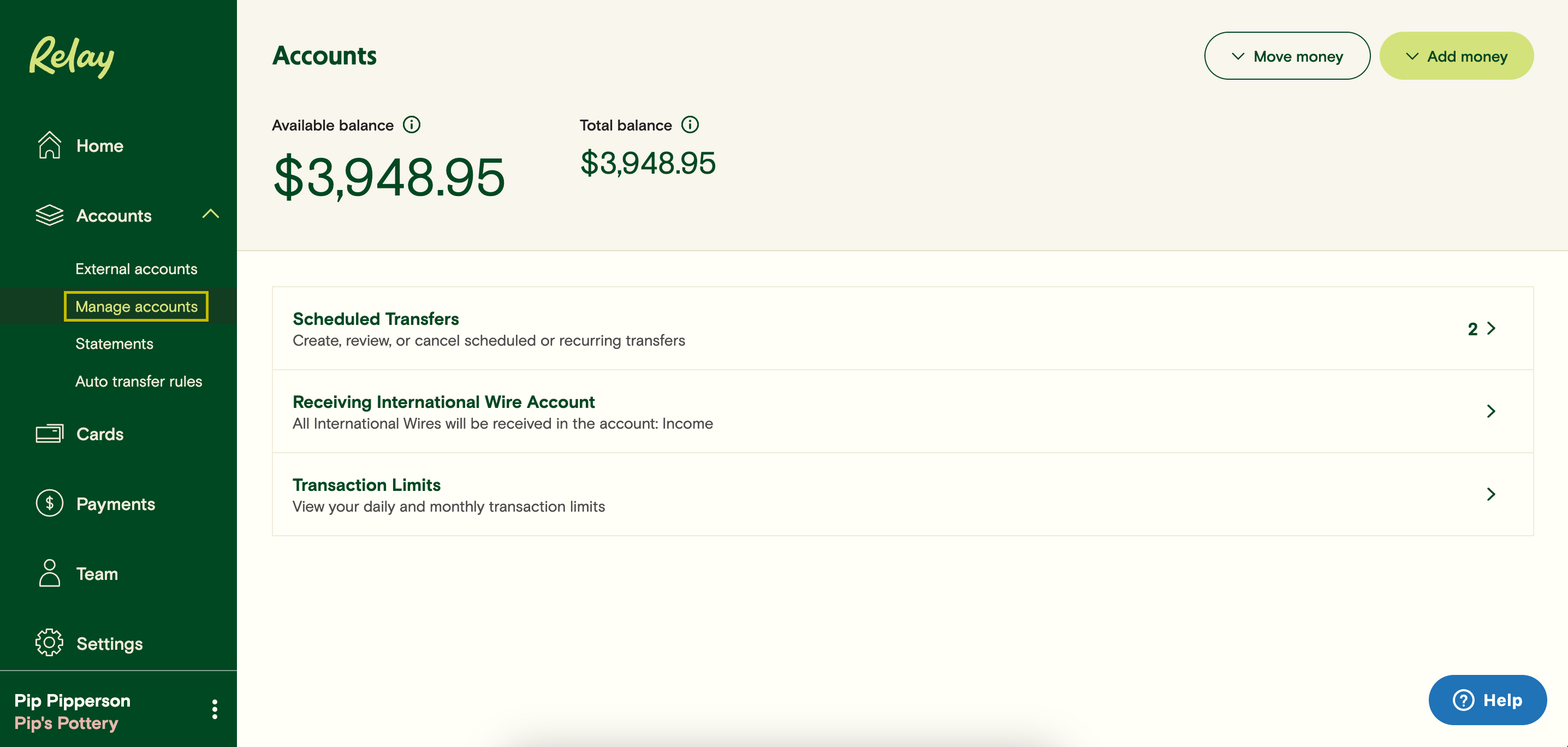This screenshot has width=1568, height=747.
Task: Click the Cards icon in sidebar
Action: point(49,434)
